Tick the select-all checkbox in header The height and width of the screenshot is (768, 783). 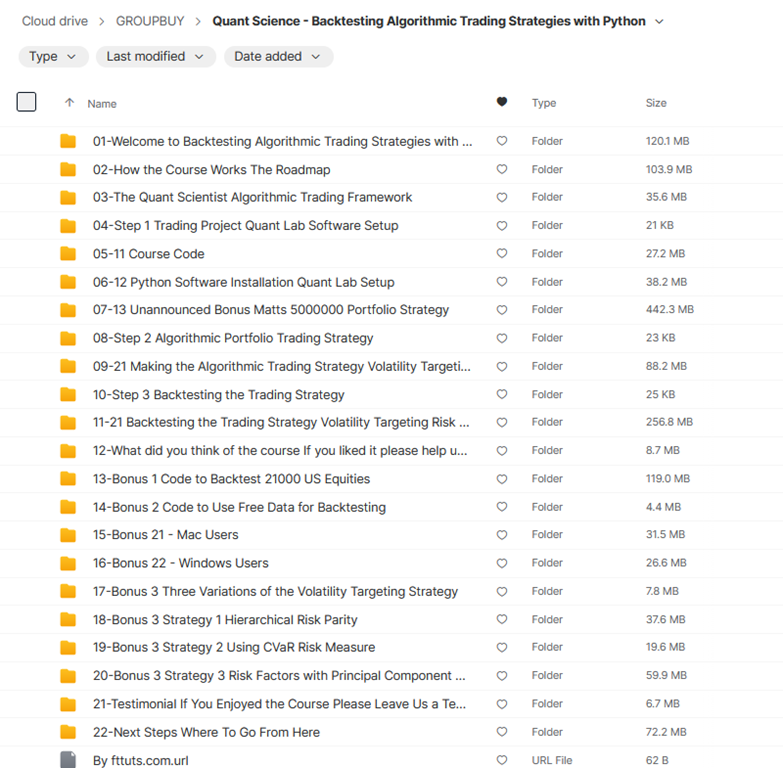pyautogui.click(x=27, y=102)
